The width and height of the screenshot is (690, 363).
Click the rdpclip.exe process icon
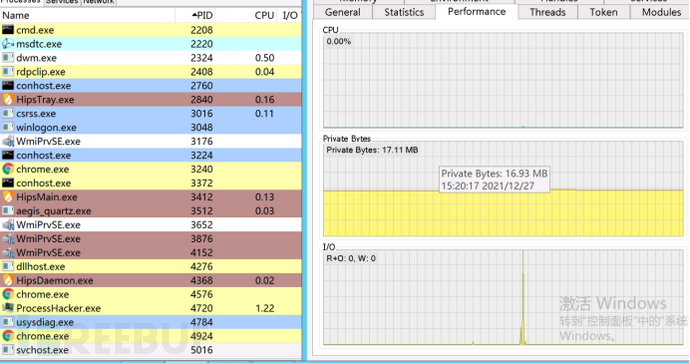[x=7, y=72]
